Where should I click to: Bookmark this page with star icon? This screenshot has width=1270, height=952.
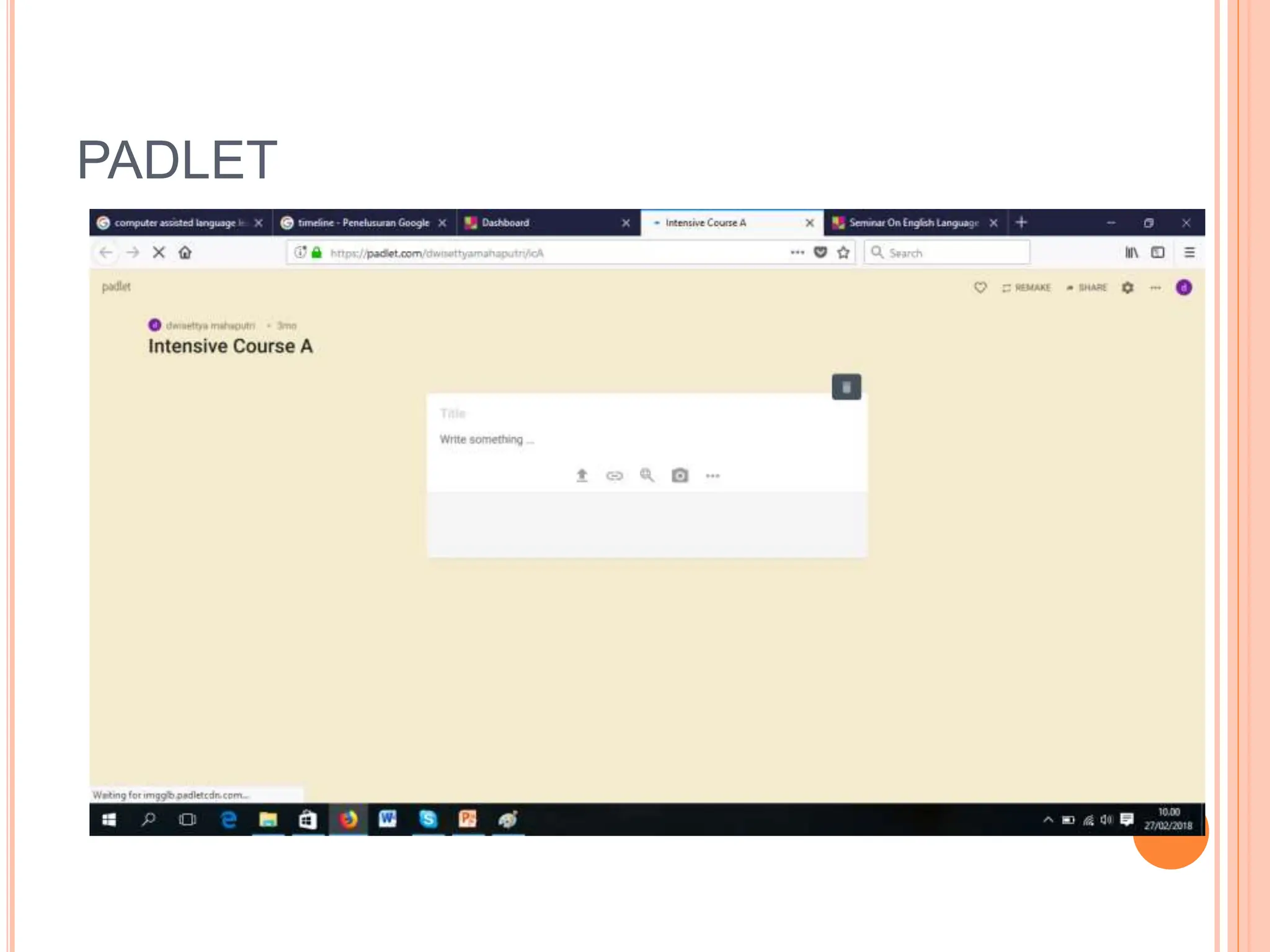point(843,252)
